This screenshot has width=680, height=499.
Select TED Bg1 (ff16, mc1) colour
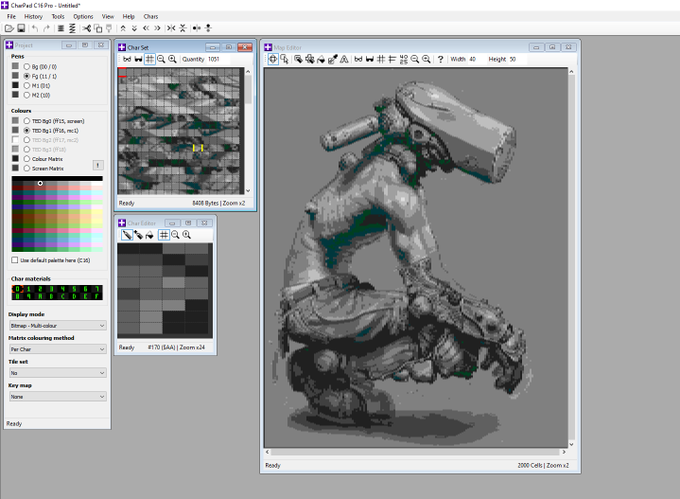(27, 130)
